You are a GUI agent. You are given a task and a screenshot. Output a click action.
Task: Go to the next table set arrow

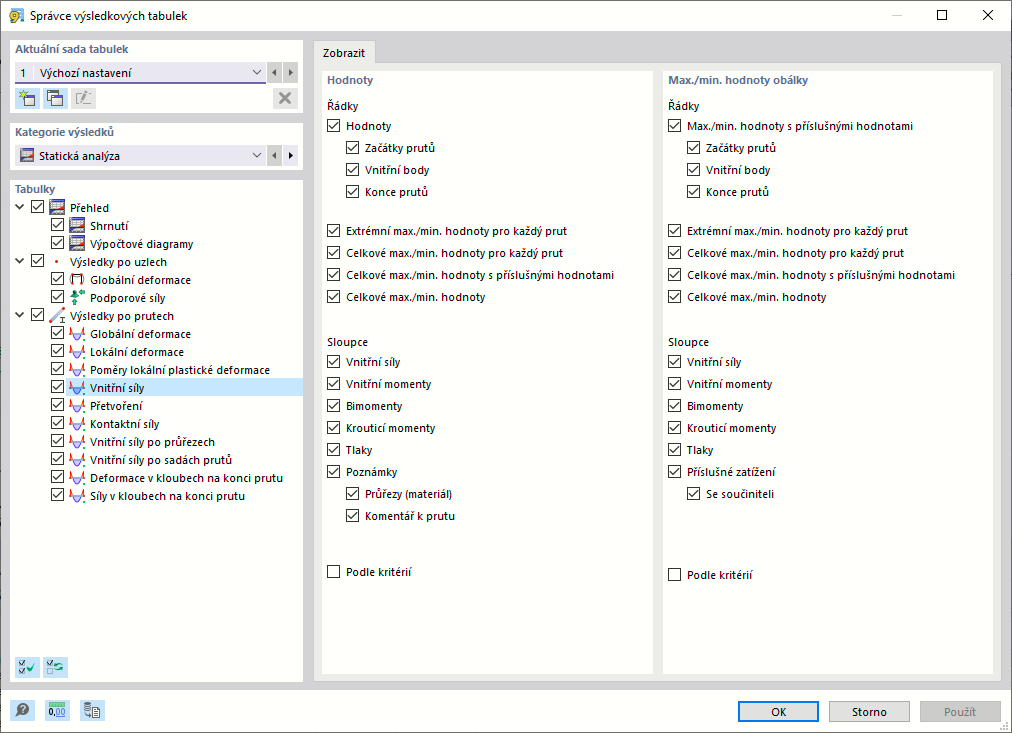click(x=291, y=73)
